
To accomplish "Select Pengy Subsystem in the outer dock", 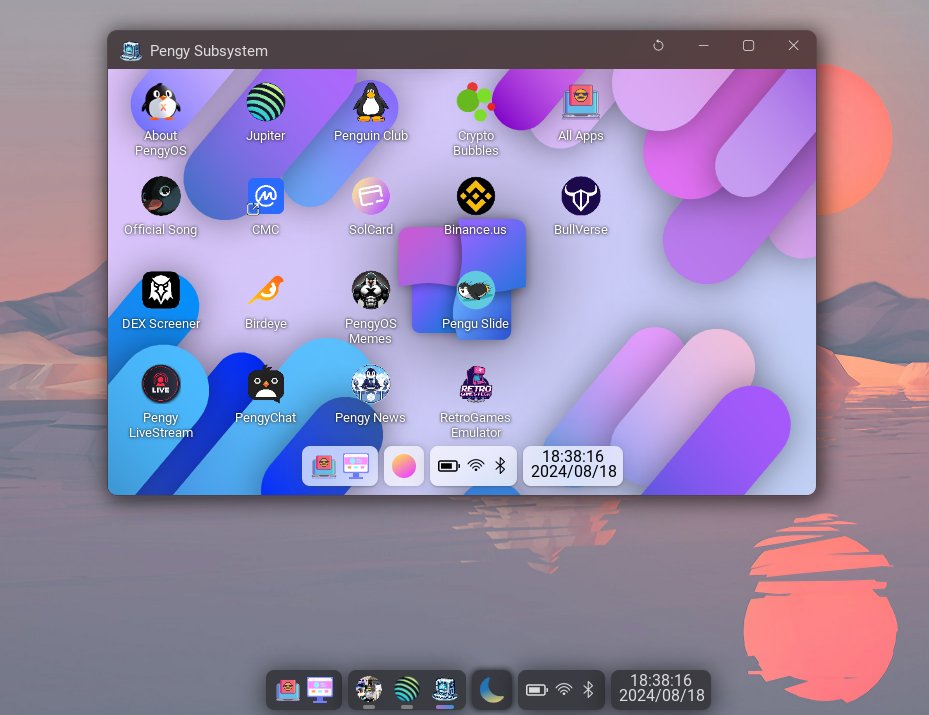I will (x=445, y=690).
